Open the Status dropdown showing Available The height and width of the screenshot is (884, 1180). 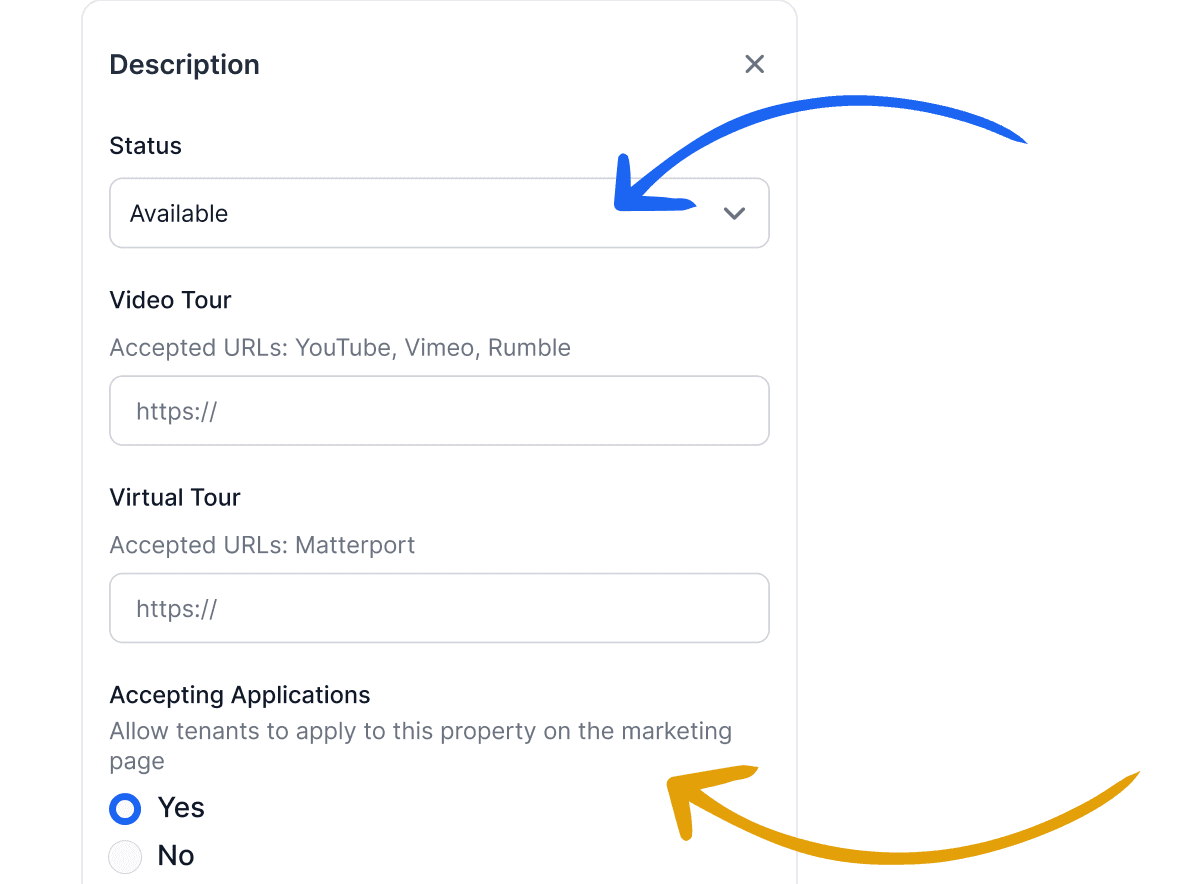click(x=440, y=213)
